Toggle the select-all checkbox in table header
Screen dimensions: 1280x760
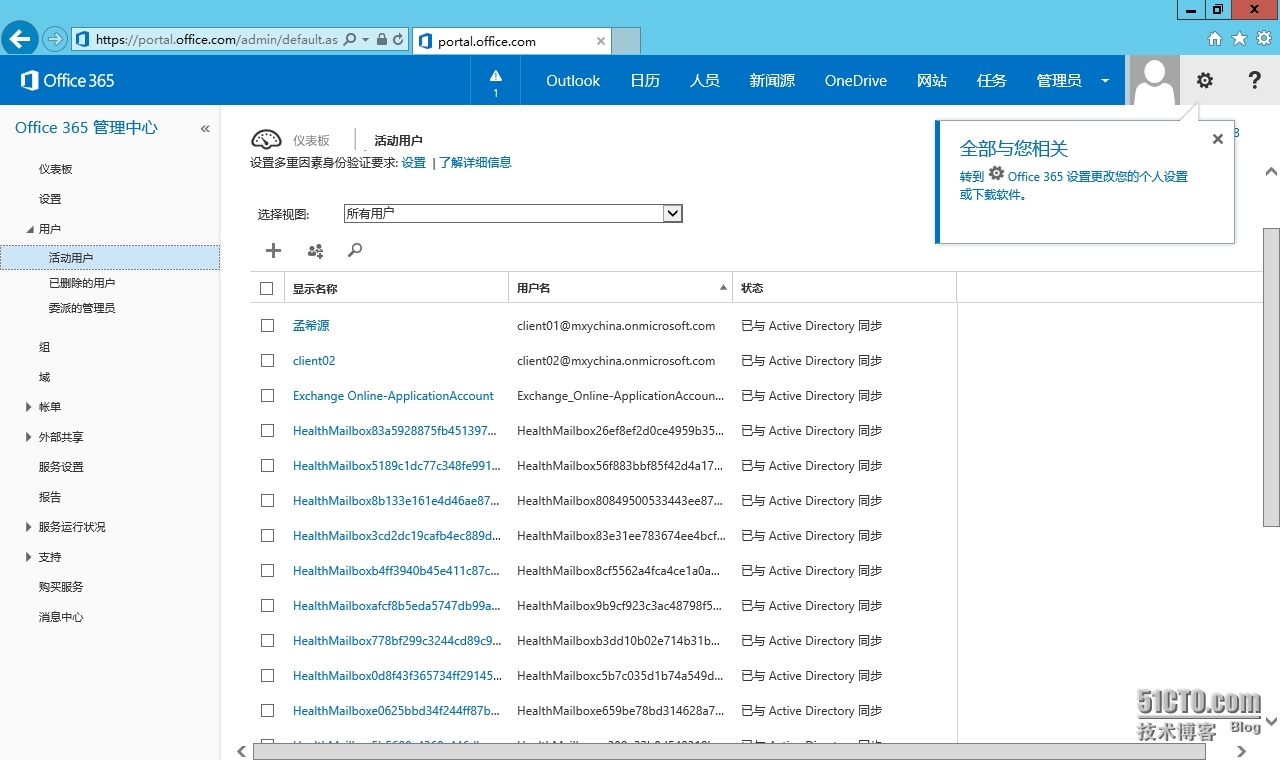point(267,289)
